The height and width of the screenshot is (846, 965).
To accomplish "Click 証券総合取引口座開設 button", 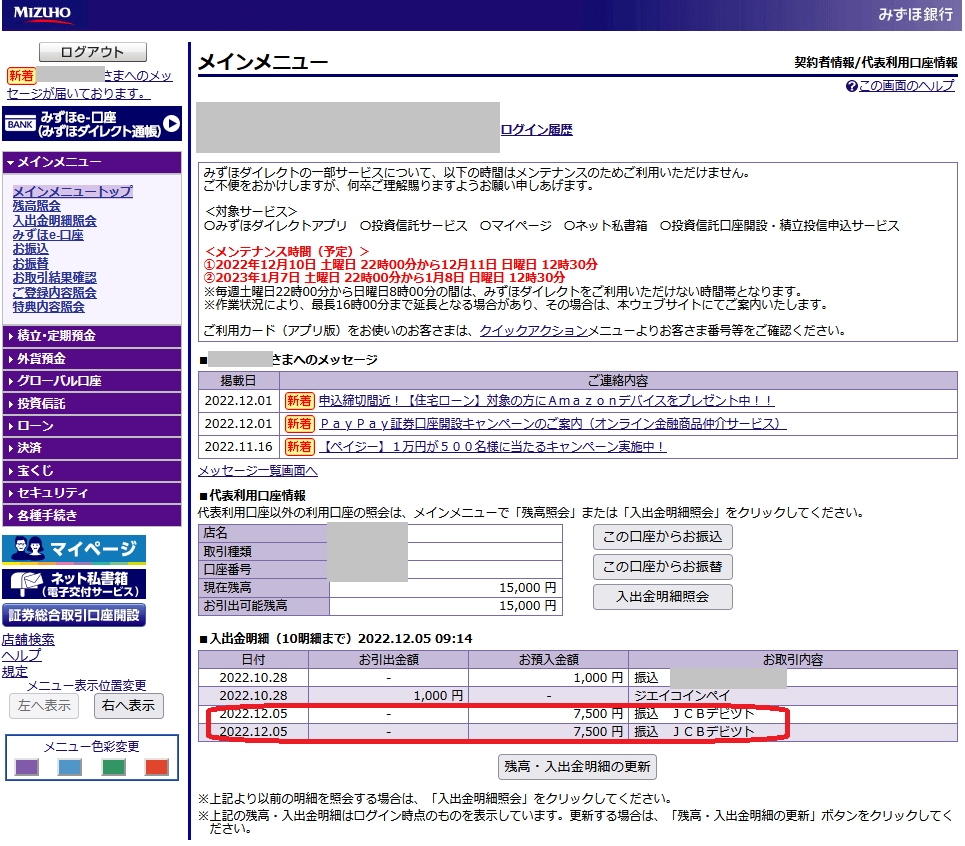I will point(74,615).
